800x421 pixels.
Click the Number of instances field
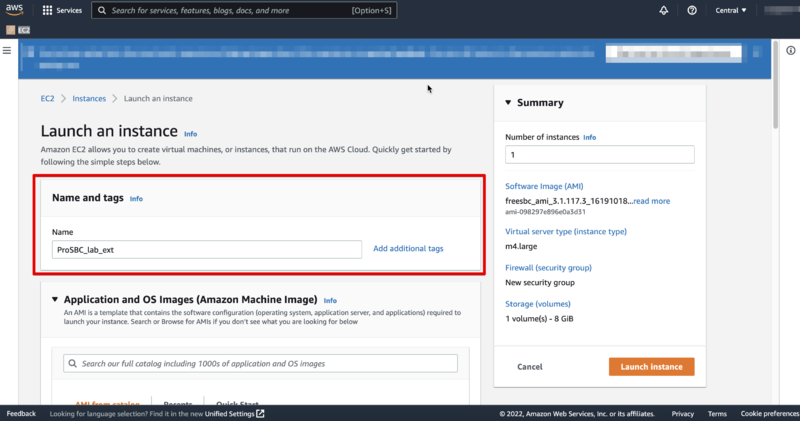(x=599, y=155)
